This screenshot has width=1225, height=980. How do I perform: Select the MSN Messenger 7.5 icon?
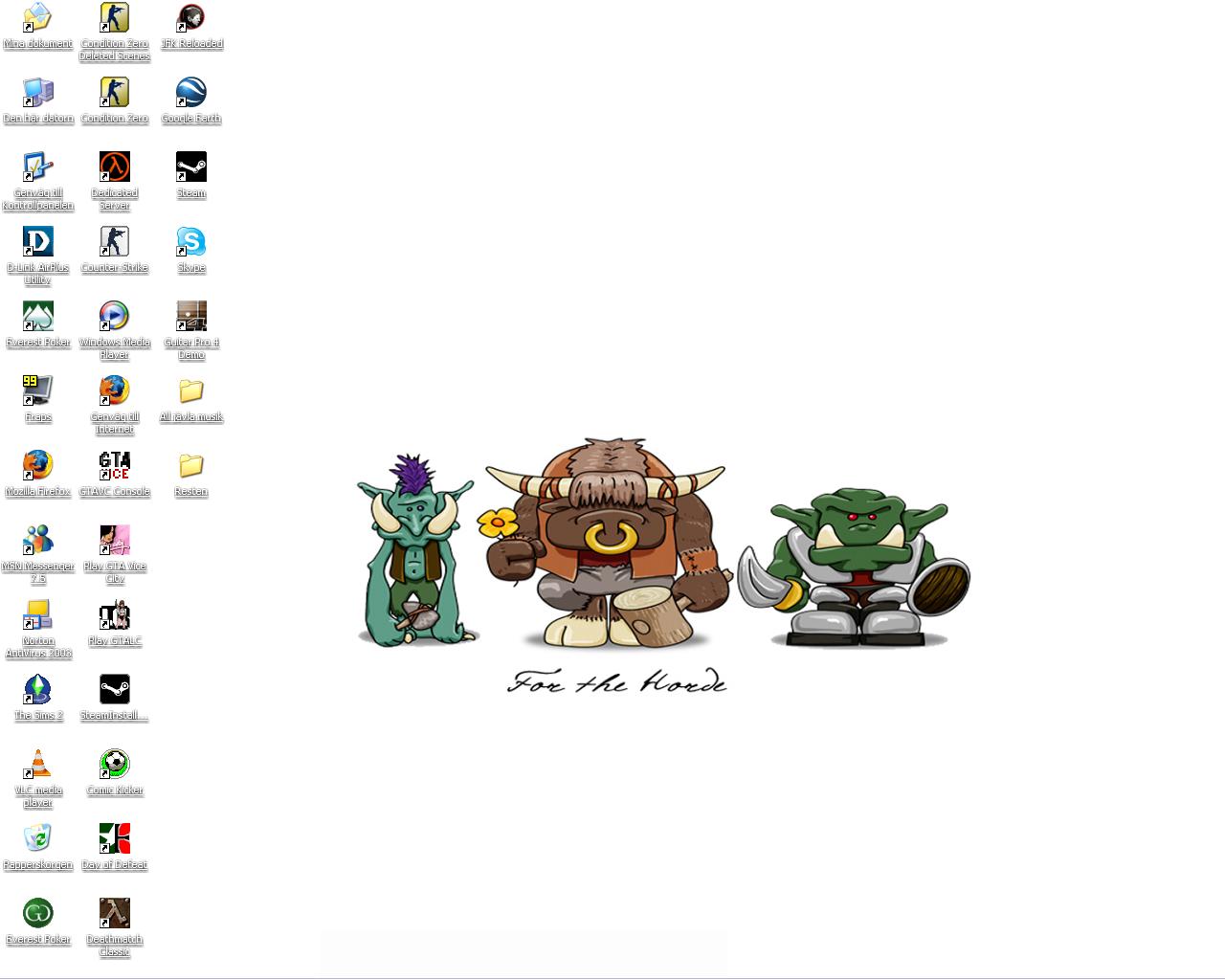(x=38, y=540)
